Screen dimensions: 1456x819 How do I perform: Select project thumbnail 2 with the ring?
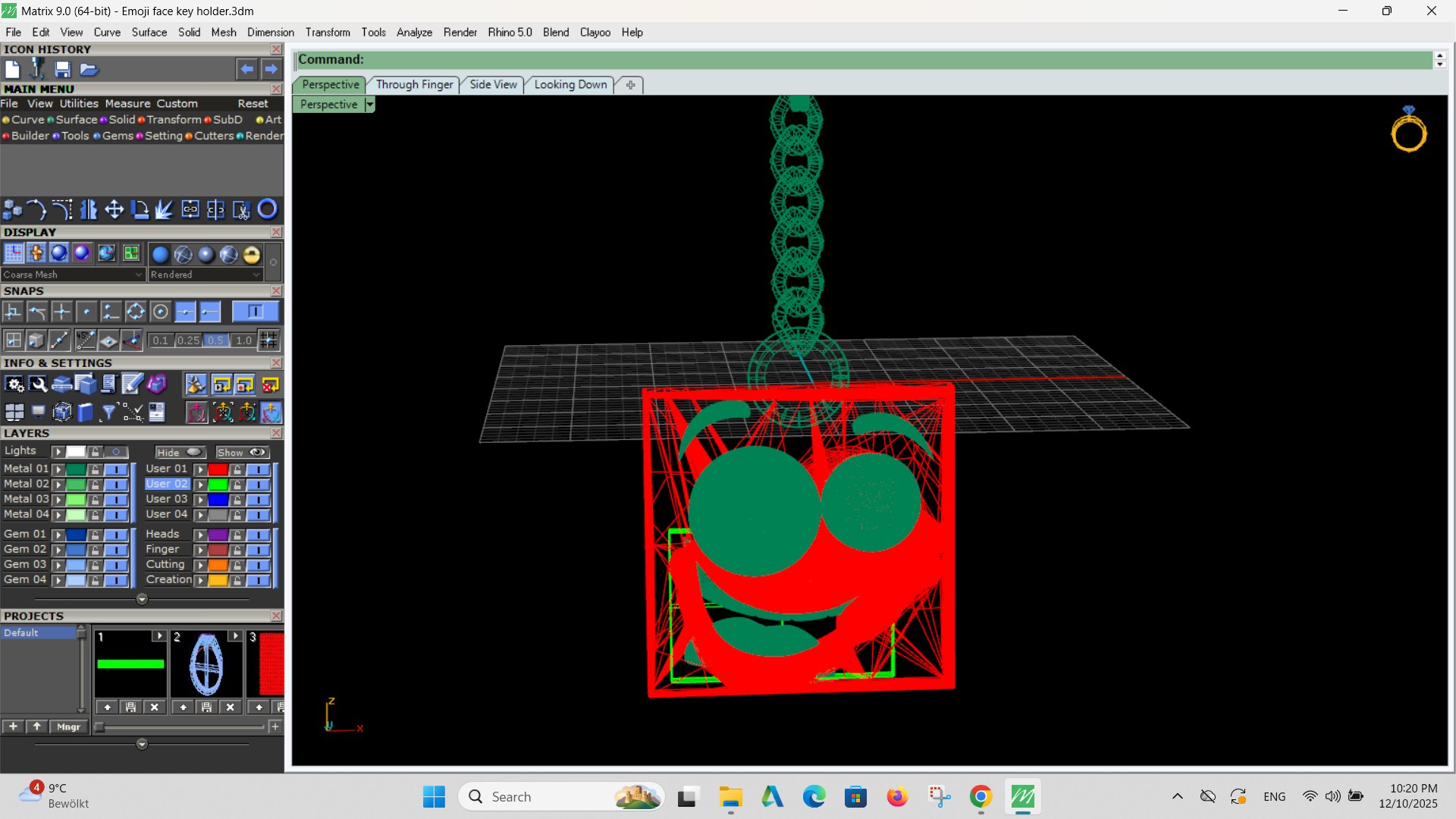click(x=206, y=664)
